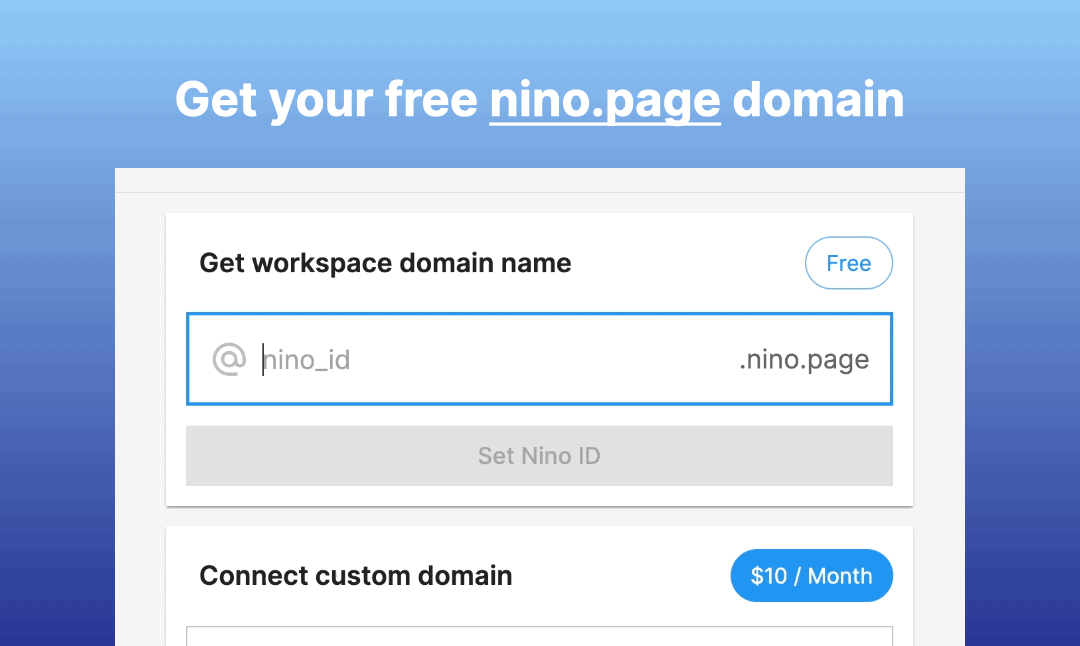Open the nino.page link in headline

pos(605,101)
